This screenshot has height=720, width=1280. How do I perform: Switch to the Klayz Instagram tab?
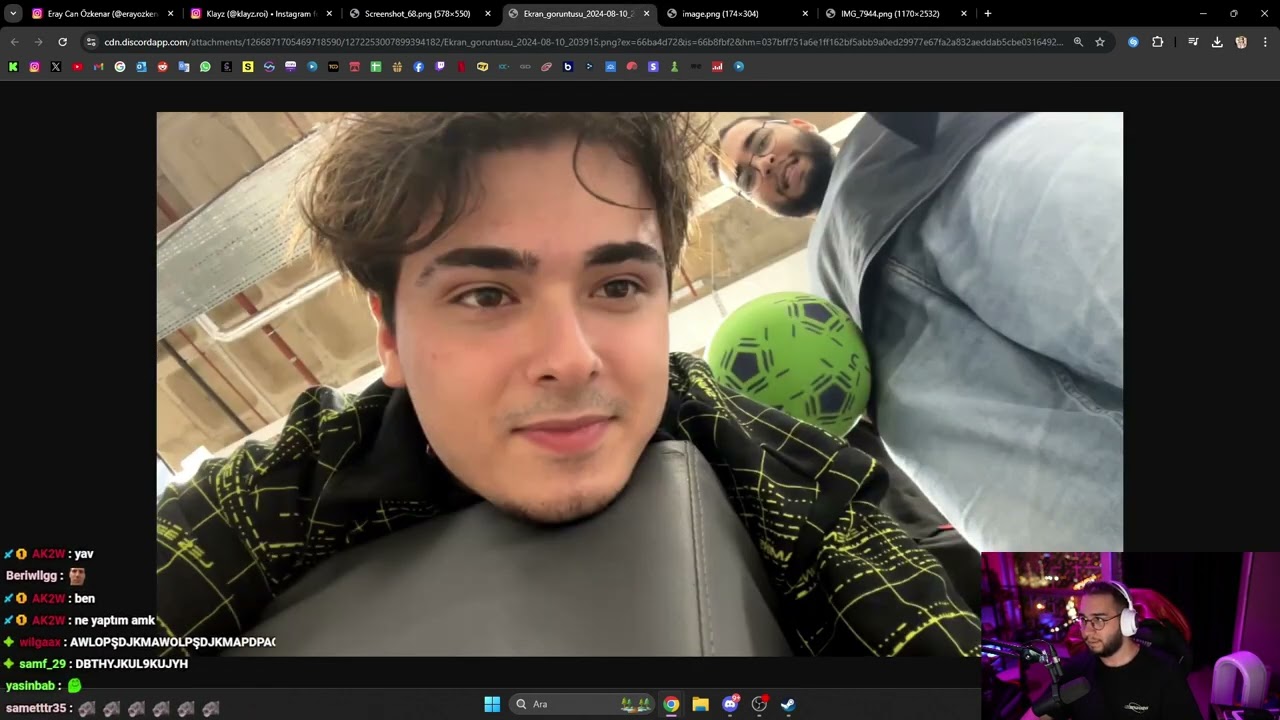point(262,14)
